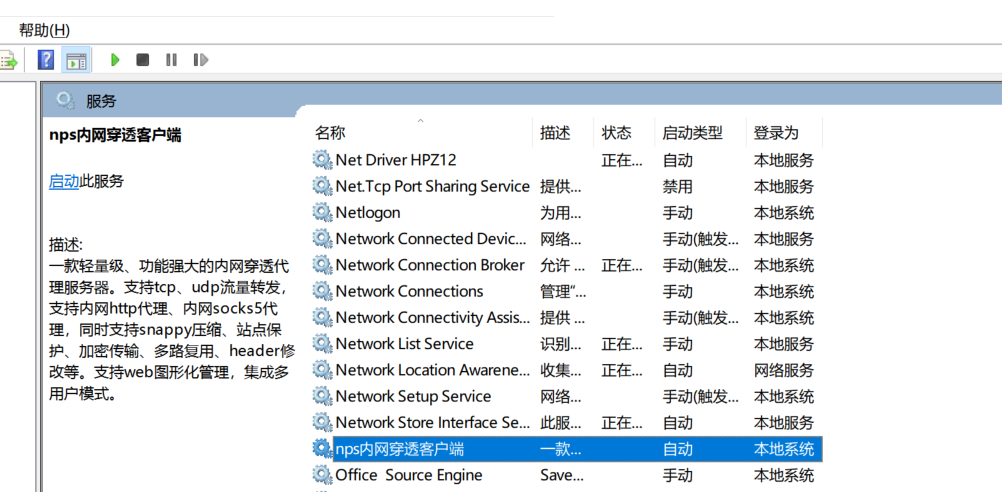Click 管理“... description of Network Connections
The image size is (1002, 492).
pos(563,291)
